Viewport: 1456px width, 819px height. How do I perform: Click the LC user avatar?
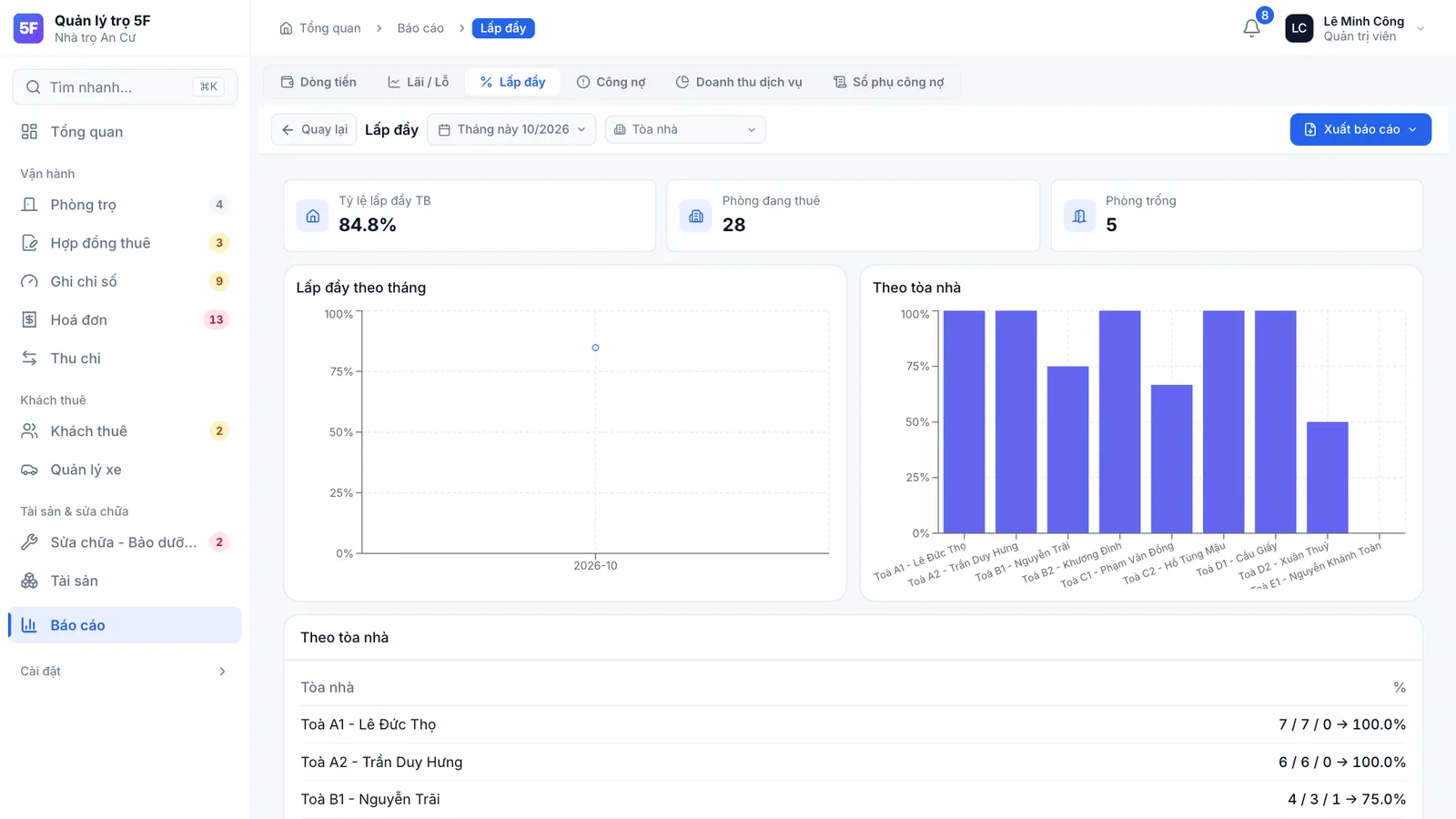1299,28
